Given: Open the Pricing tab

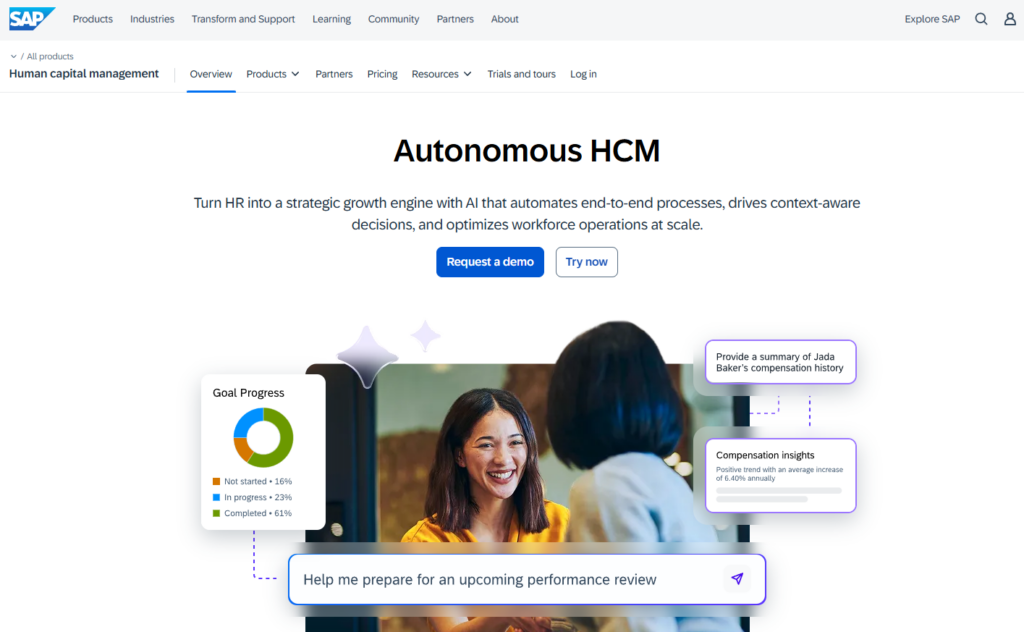Looking at the screenshot, I should coord(382,74).
